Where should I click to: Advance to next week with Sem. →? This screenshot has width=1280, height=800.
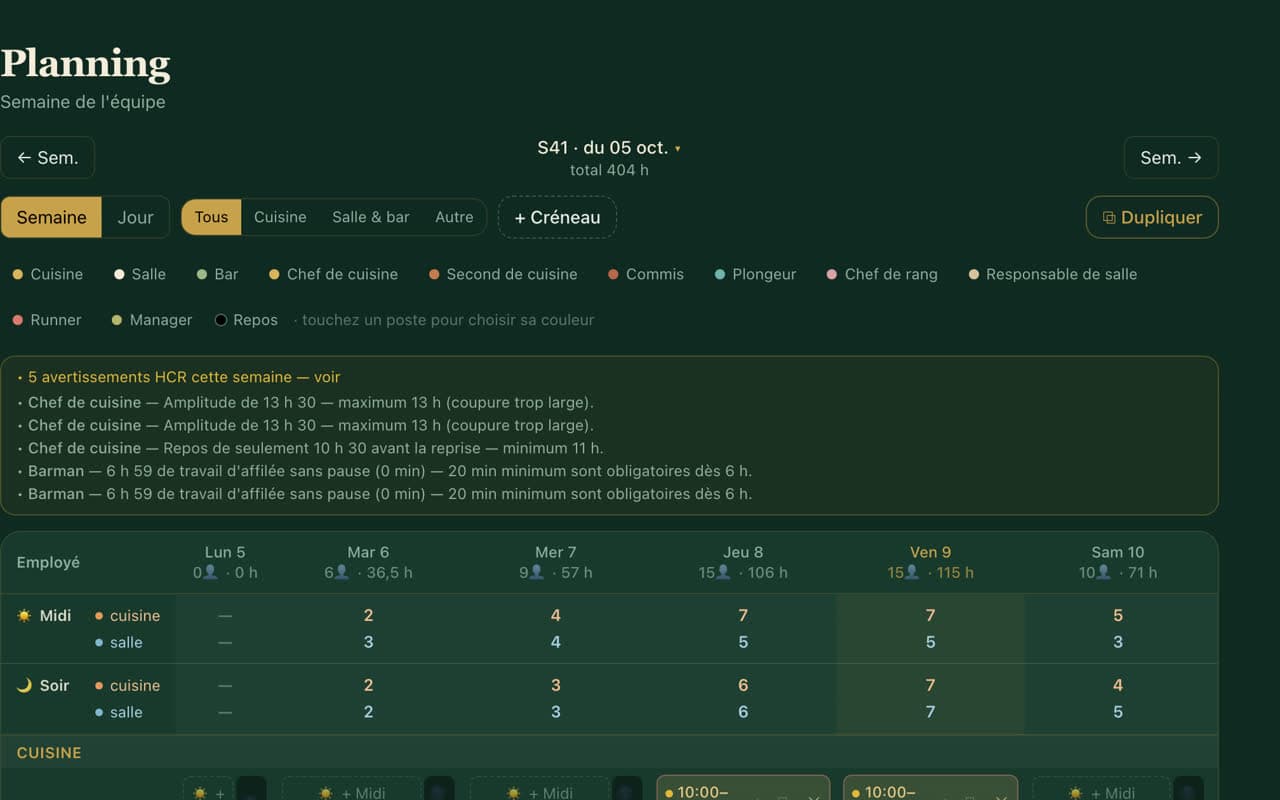(1171, 158)
